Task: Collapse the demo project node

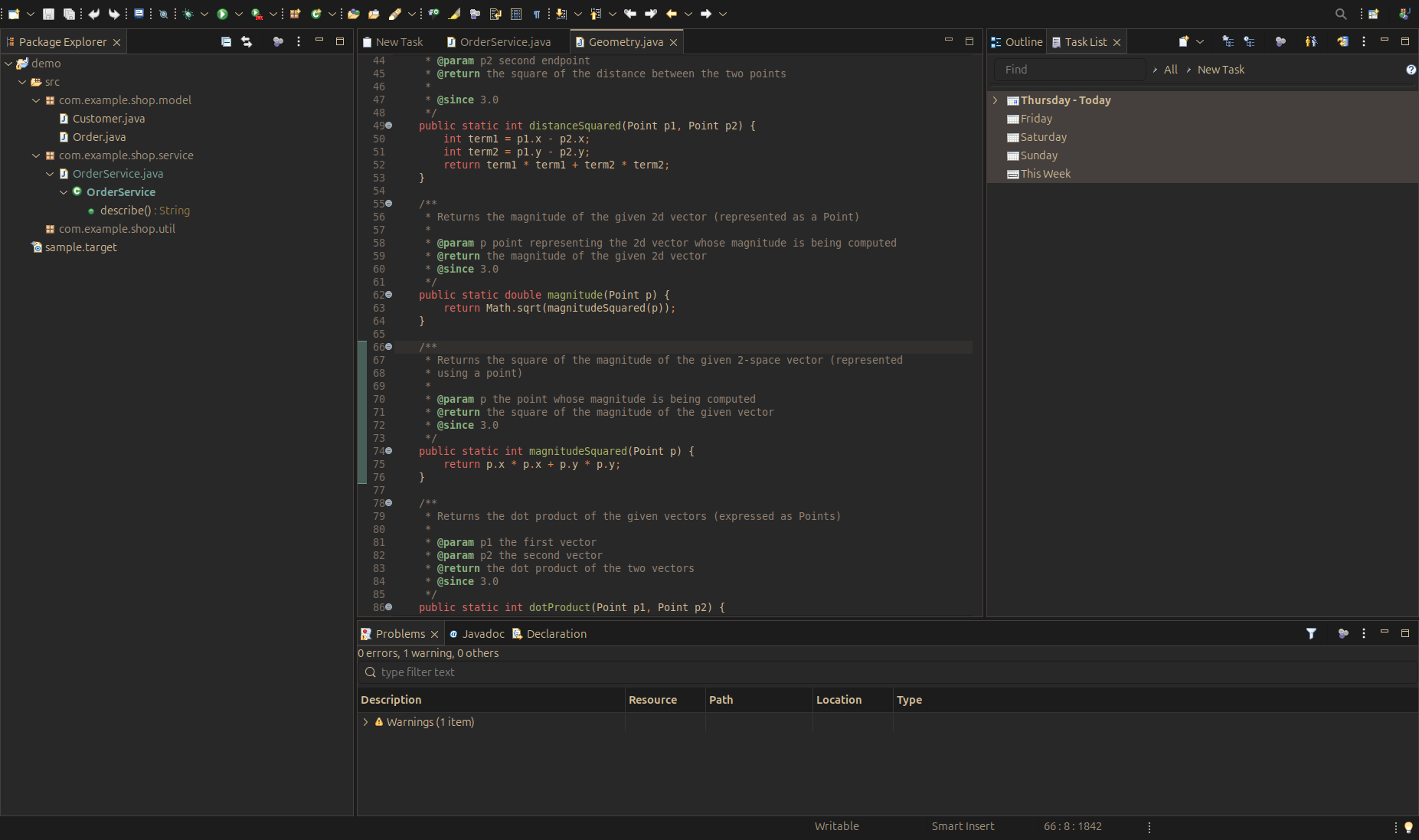Action: [x=8, y=64]
